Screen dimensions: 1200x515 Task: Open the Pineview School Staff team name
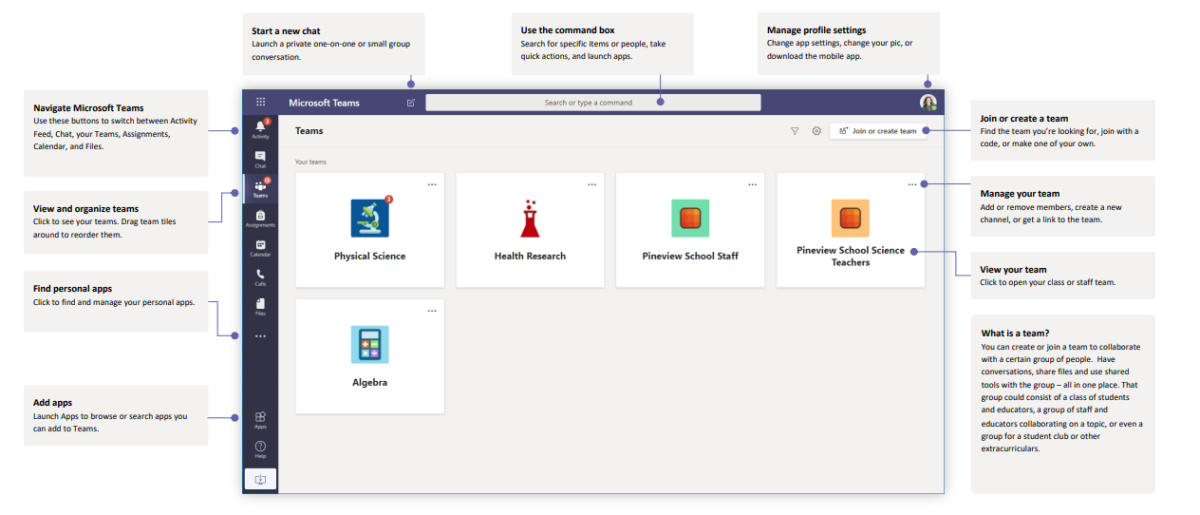[690, 256]
